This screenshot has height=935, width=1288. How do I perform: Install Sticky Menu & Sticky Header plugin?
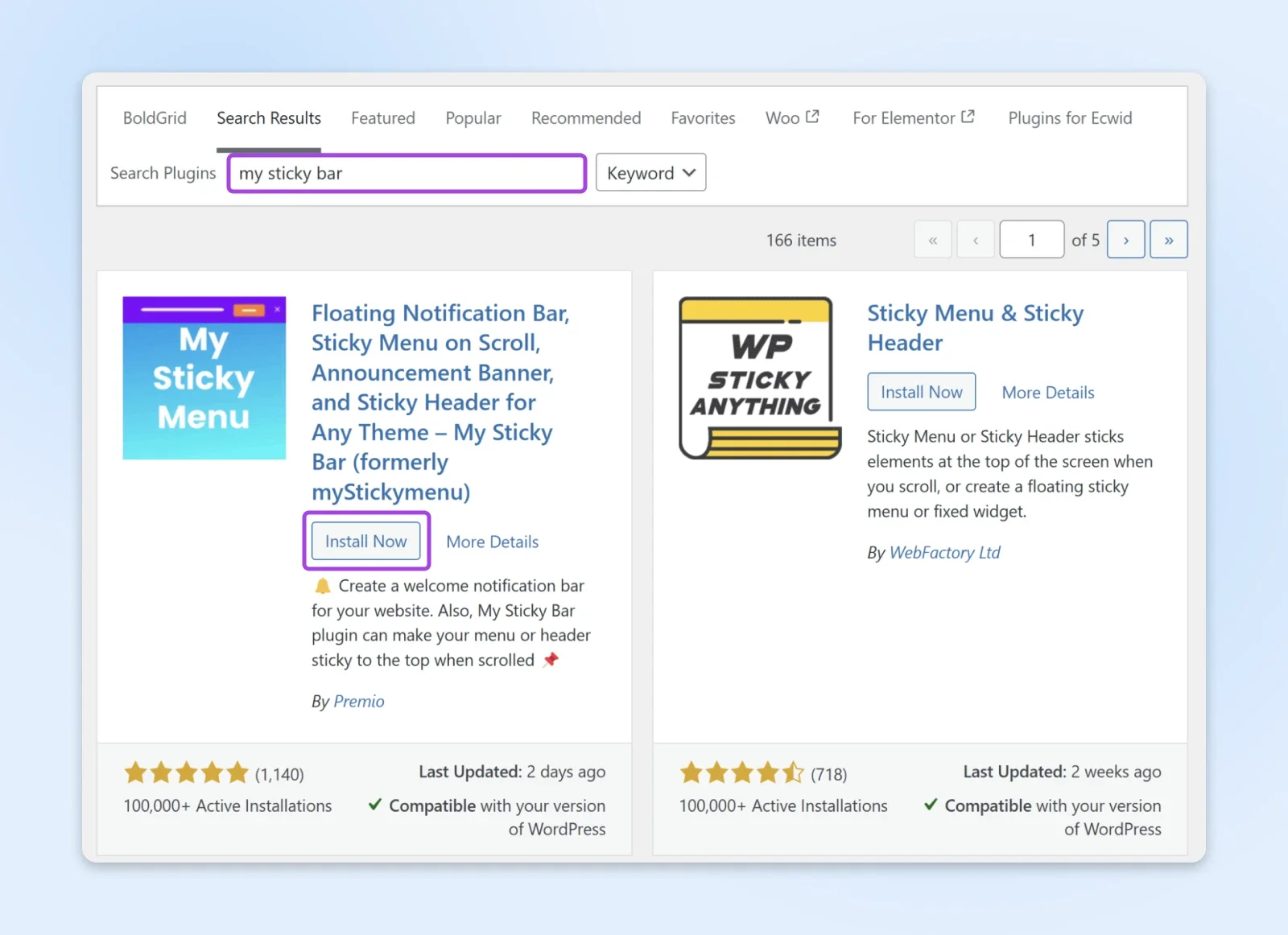922,392
